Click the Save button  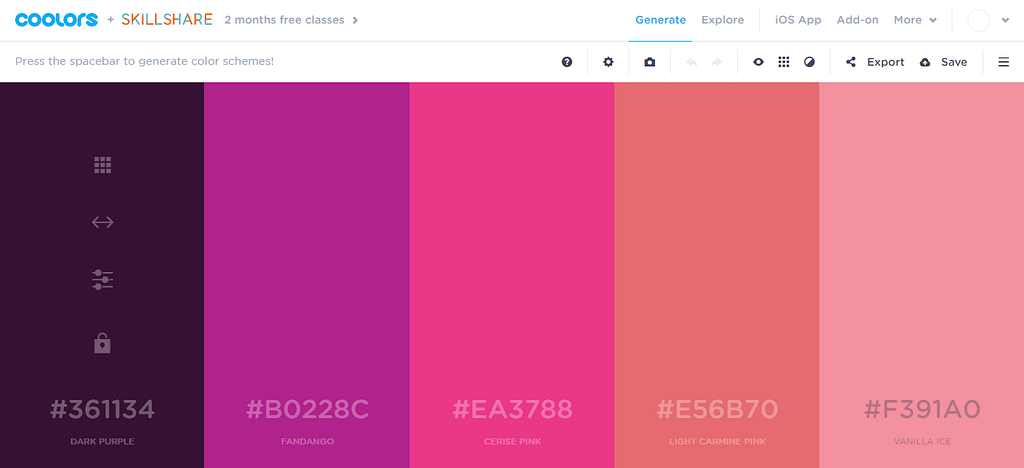[x=954, y=62]
